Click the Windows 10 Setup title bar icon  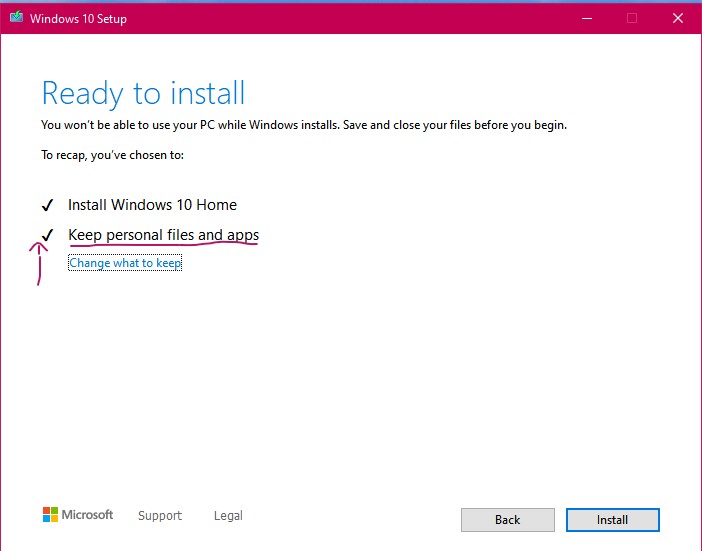point(17,17)
